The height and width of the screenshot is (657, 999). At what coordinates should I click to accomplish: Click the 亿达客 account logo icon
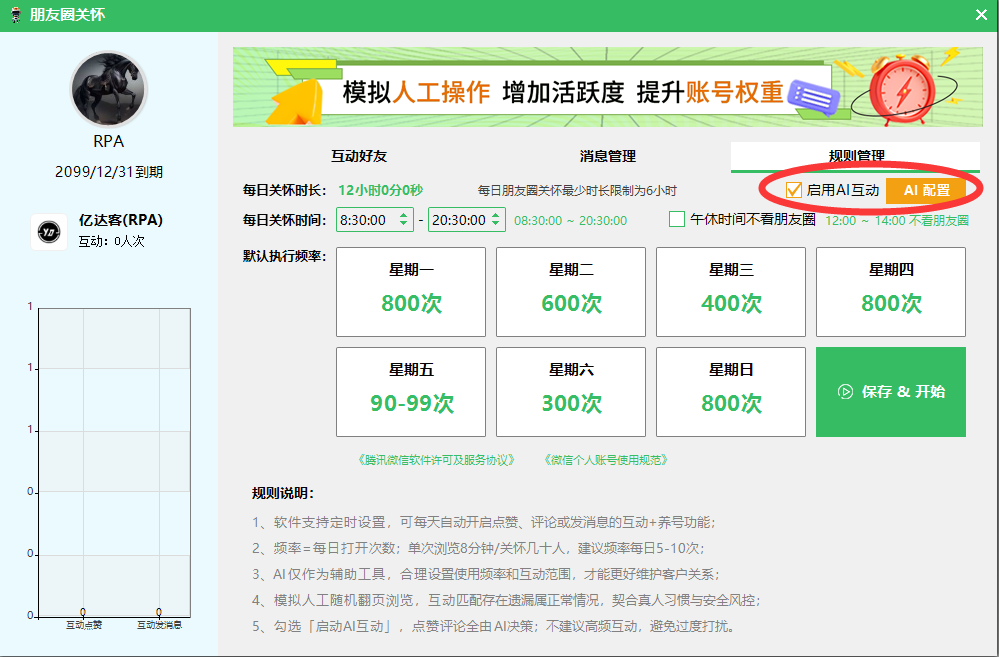49,231
